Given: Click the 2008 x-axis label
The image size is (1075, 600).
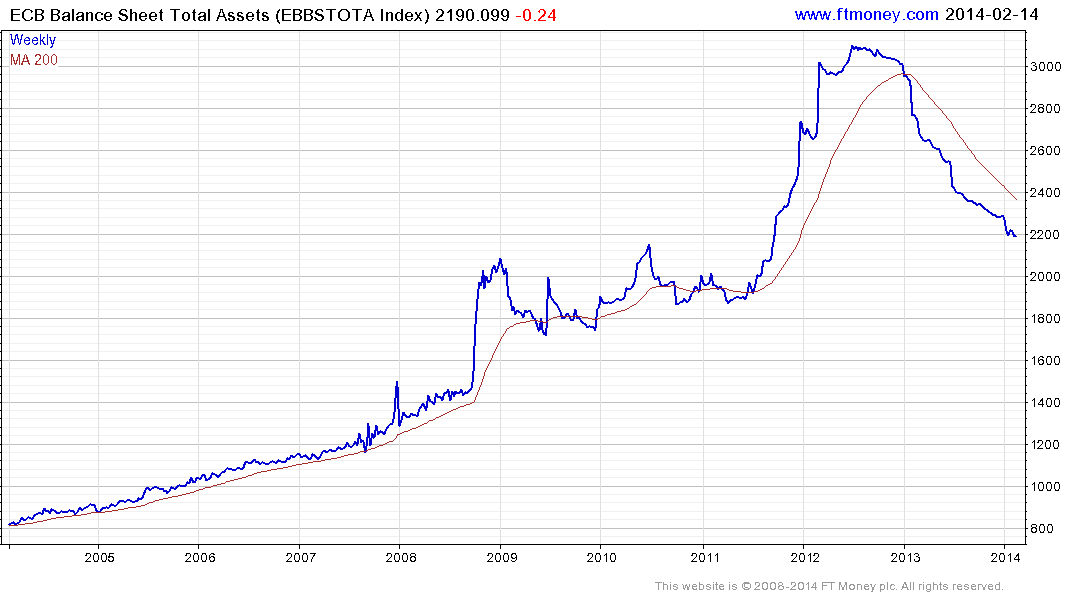Looking at the screenshot, I should [401, 557].
